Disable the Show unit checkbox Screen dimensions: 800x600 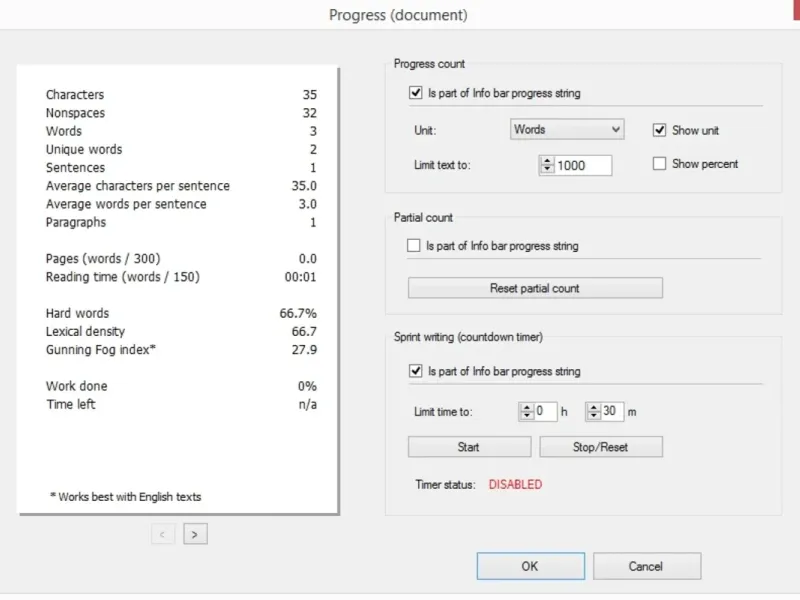pos(659,130)
